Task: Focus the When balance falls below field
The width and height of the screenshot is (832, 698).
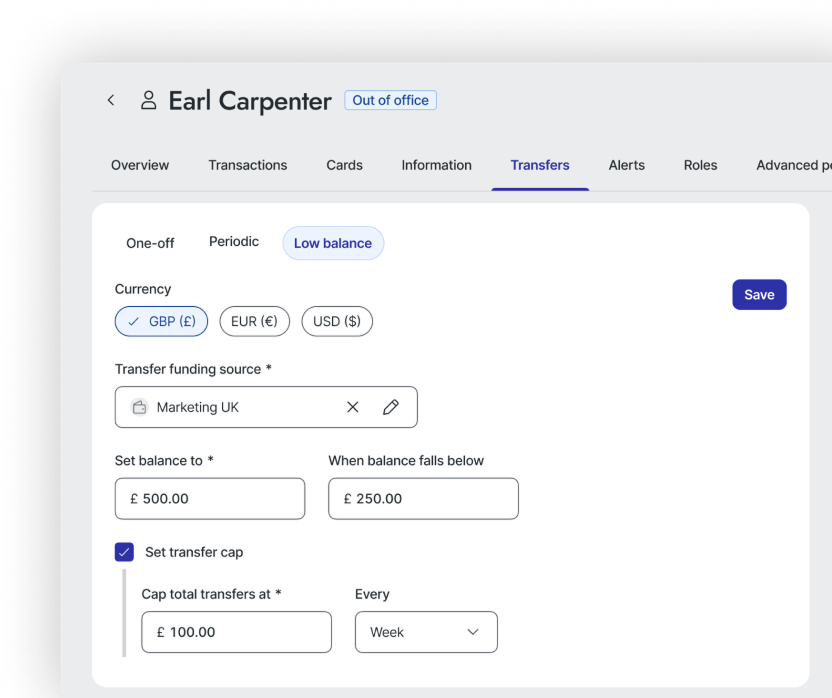Action: coord(423,498)
